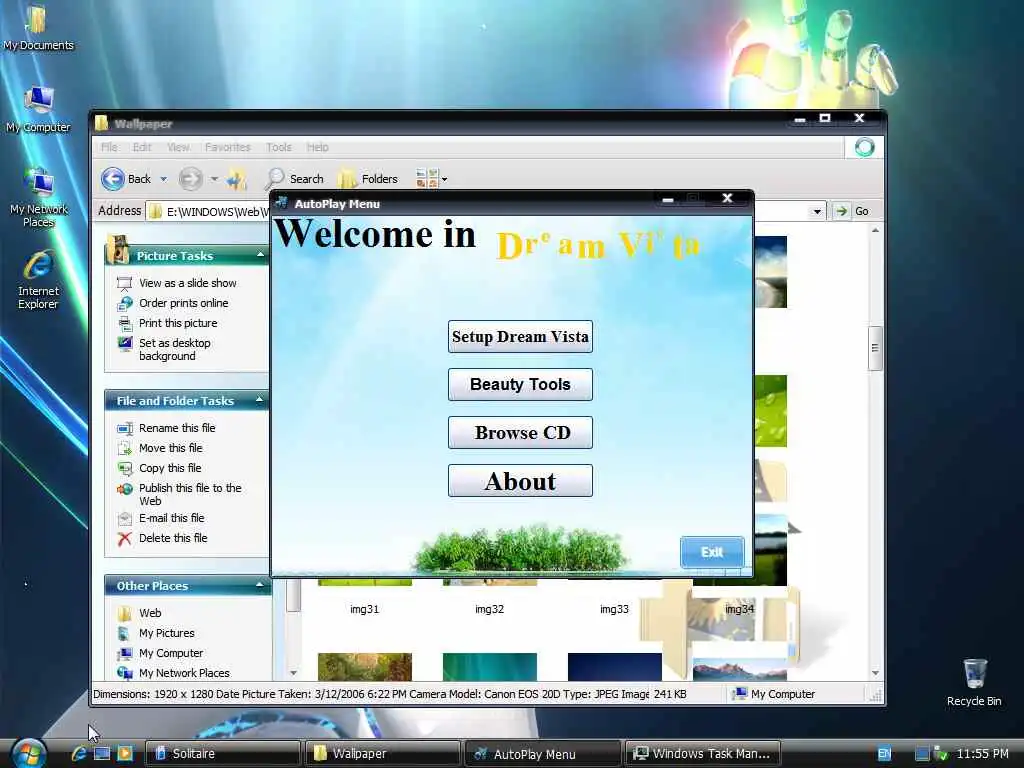Click Print this picture

[178, 323]
